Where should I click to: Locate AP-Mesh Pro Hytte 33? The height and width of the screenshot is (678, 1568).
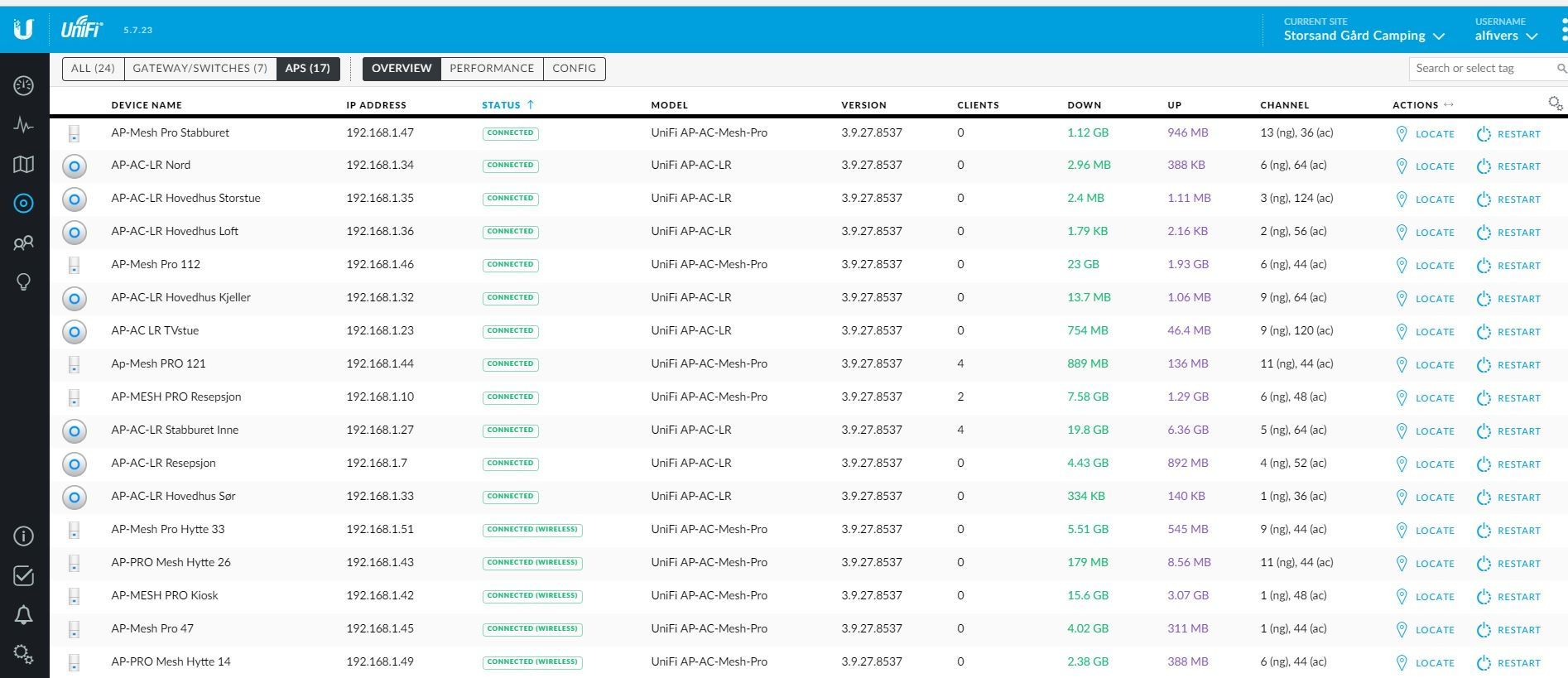(1425, 531)
